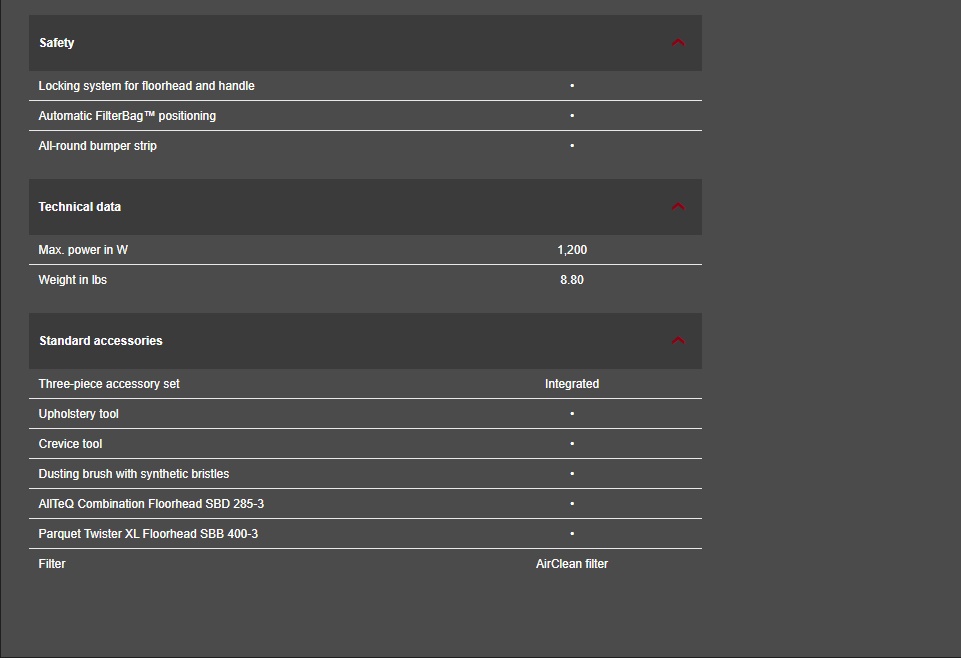961x658 pixels.
Task: Click the Crevice tool label
Action: 71,444
